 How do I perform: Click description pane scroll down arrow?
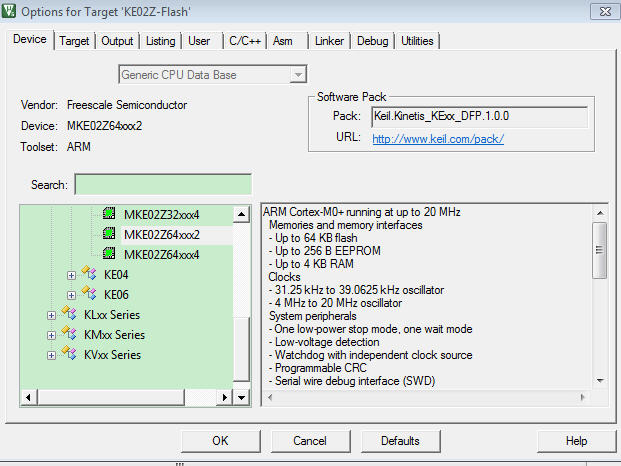[600, 380]
